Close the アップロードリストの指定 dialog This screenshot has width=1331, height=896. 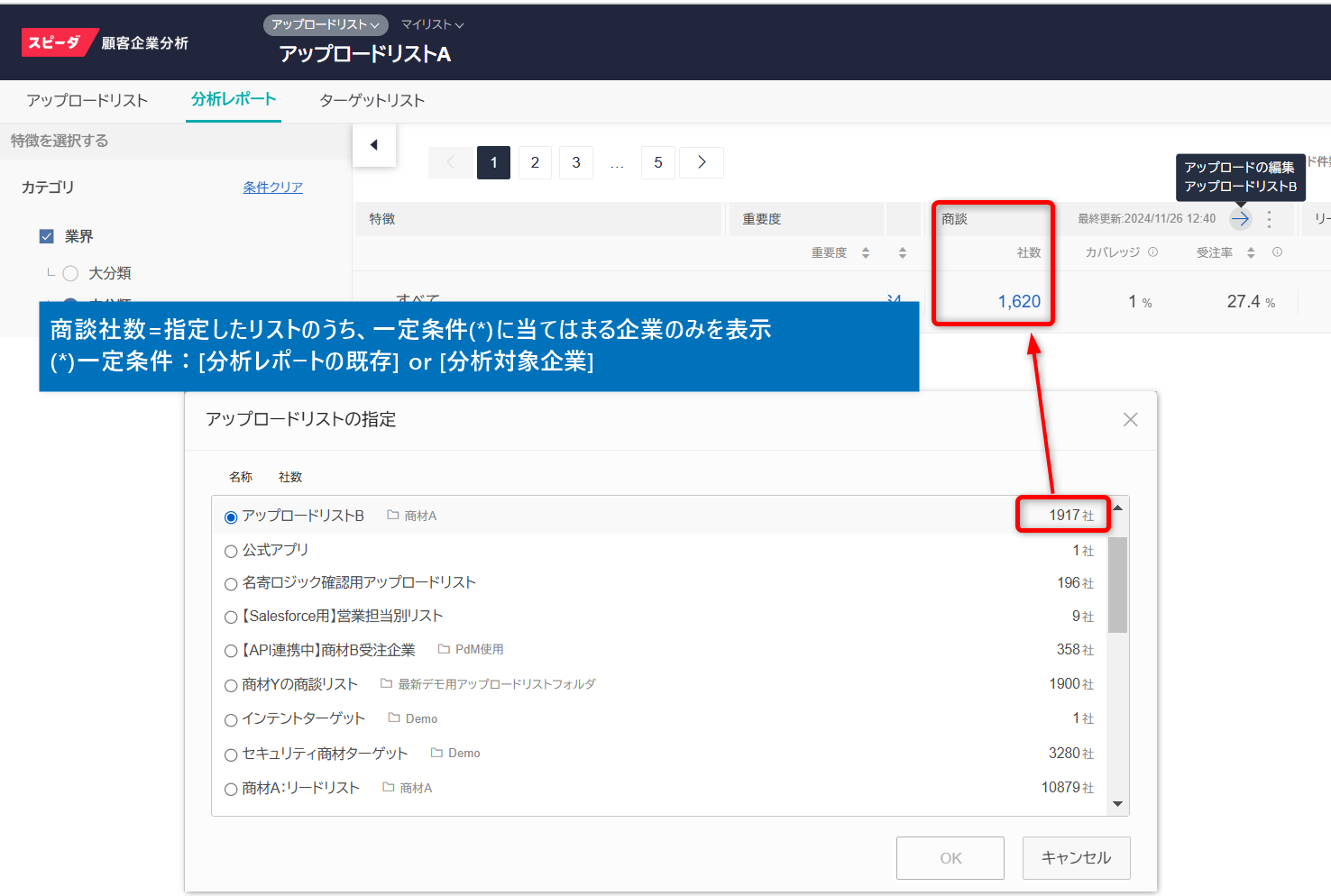(x=1130, y=419)
